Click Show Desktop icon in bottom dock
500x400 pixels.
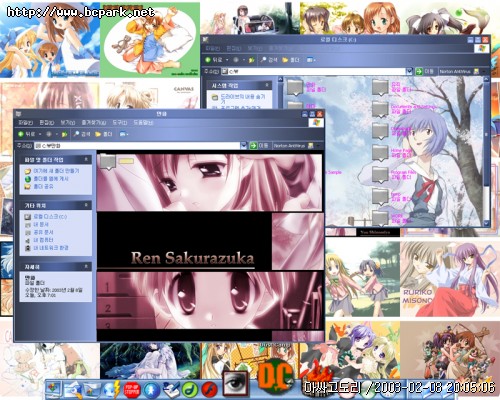click(x=53, y=389)
